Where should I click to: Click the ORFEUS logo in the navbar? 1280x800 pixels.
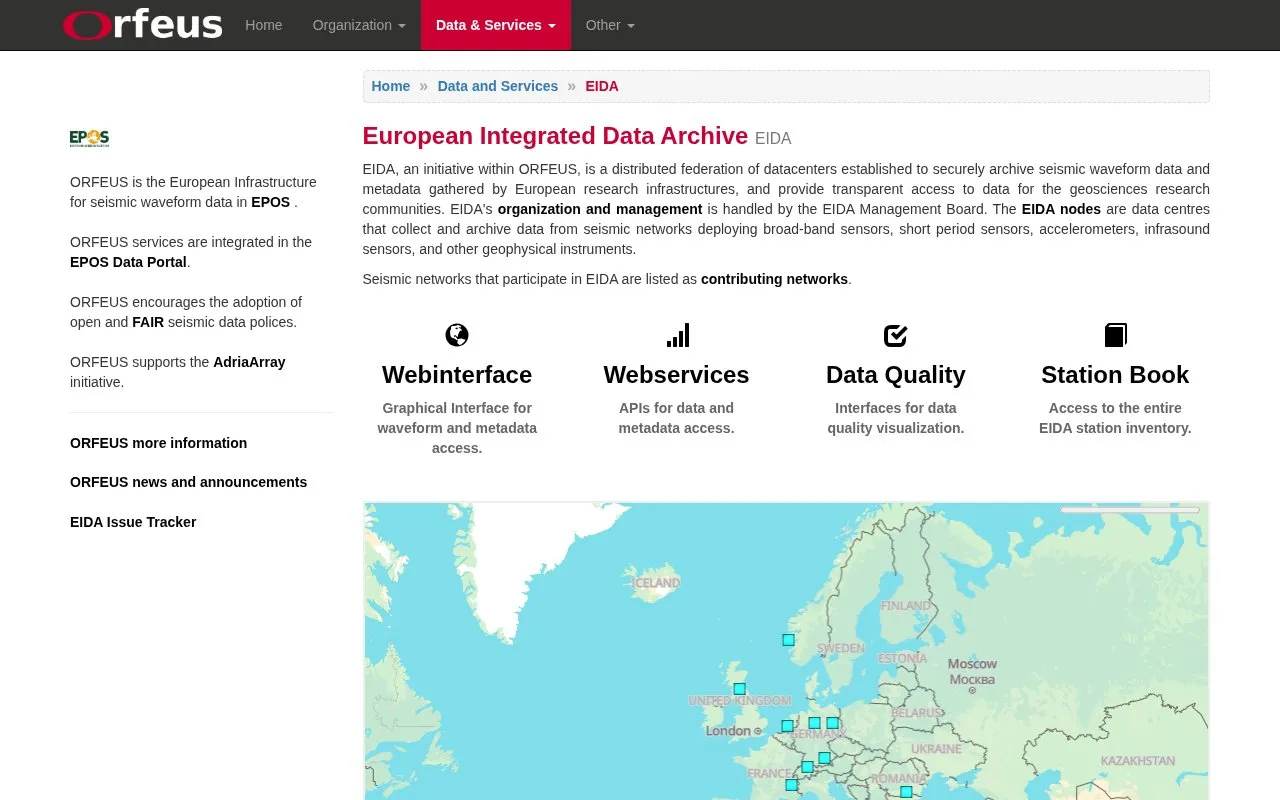point(143,24)
